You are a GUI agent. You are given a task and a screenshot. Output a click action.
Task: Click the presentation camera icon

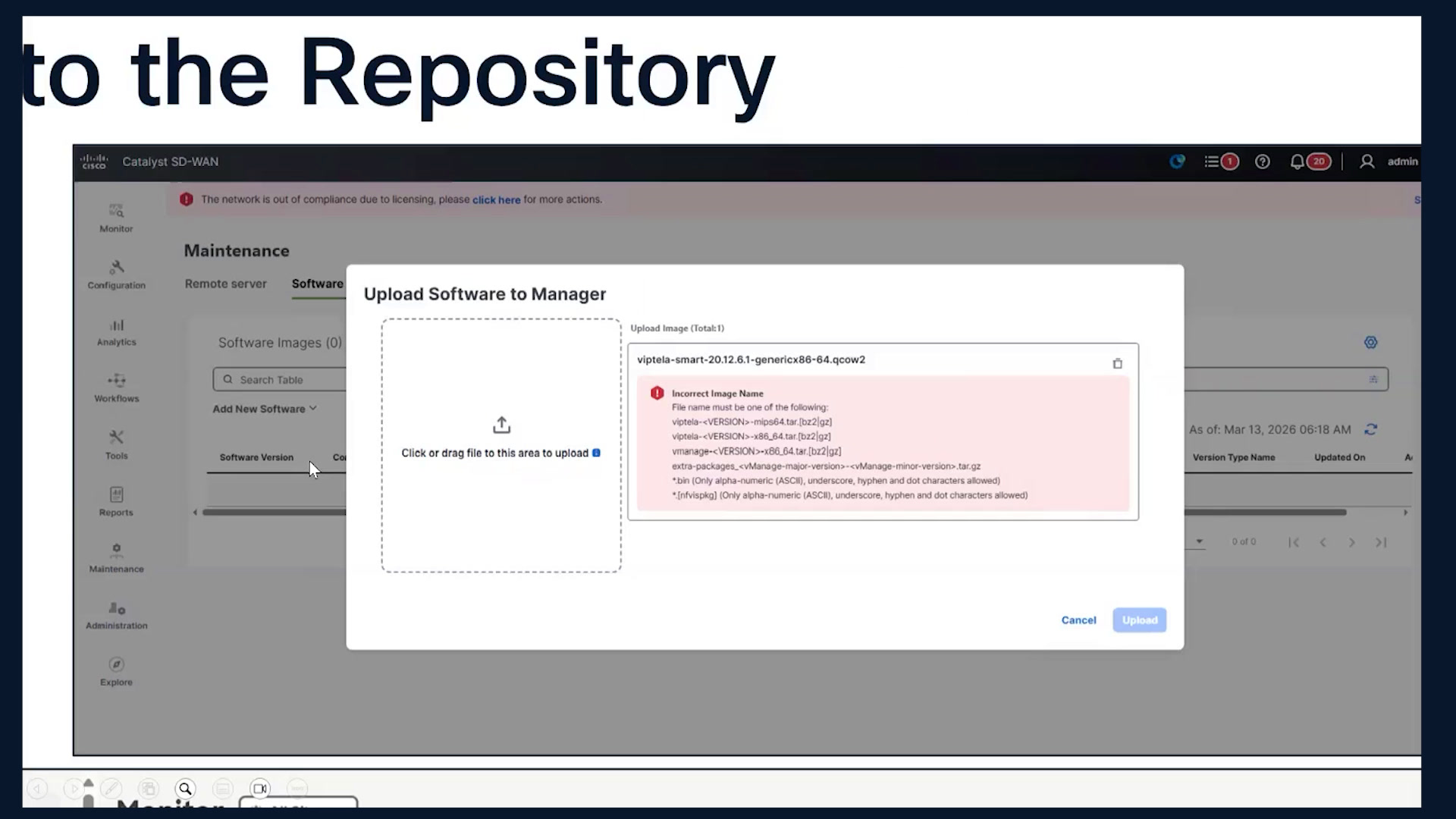tap(259, 789)
